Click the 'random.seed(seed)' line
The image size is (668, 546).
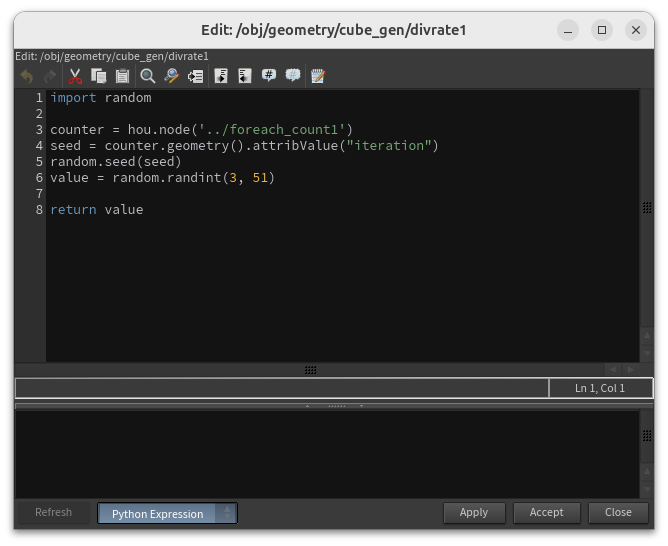[x=116, y=161]
